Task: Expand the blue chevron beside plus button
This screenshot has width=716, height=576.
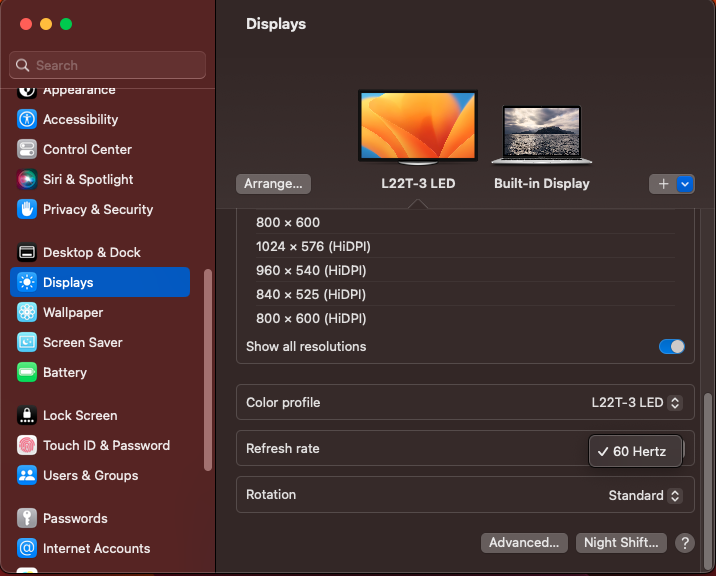Action: coord(685,184)
